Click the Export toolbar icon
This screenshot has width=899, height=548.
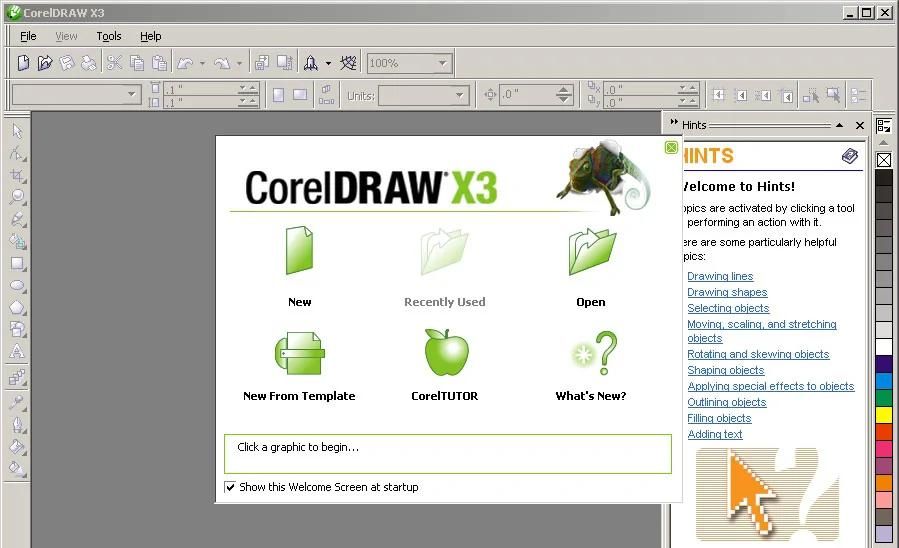(285, 62)
